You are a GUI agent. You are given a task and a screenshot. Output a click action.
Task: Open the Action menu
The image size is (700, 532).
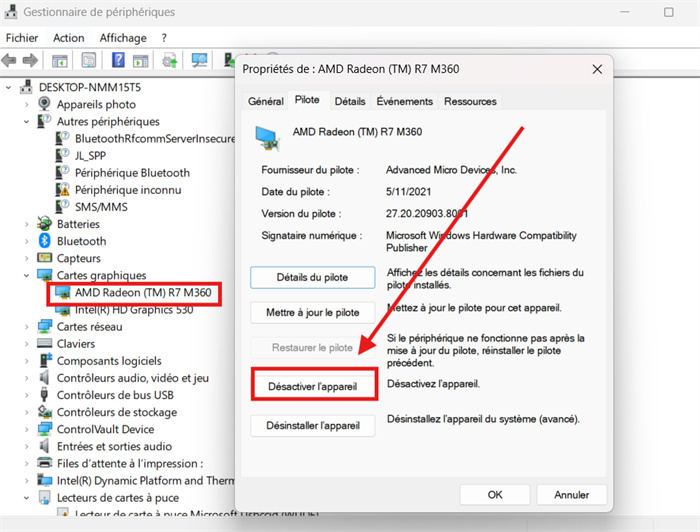(x=69, y=38)
